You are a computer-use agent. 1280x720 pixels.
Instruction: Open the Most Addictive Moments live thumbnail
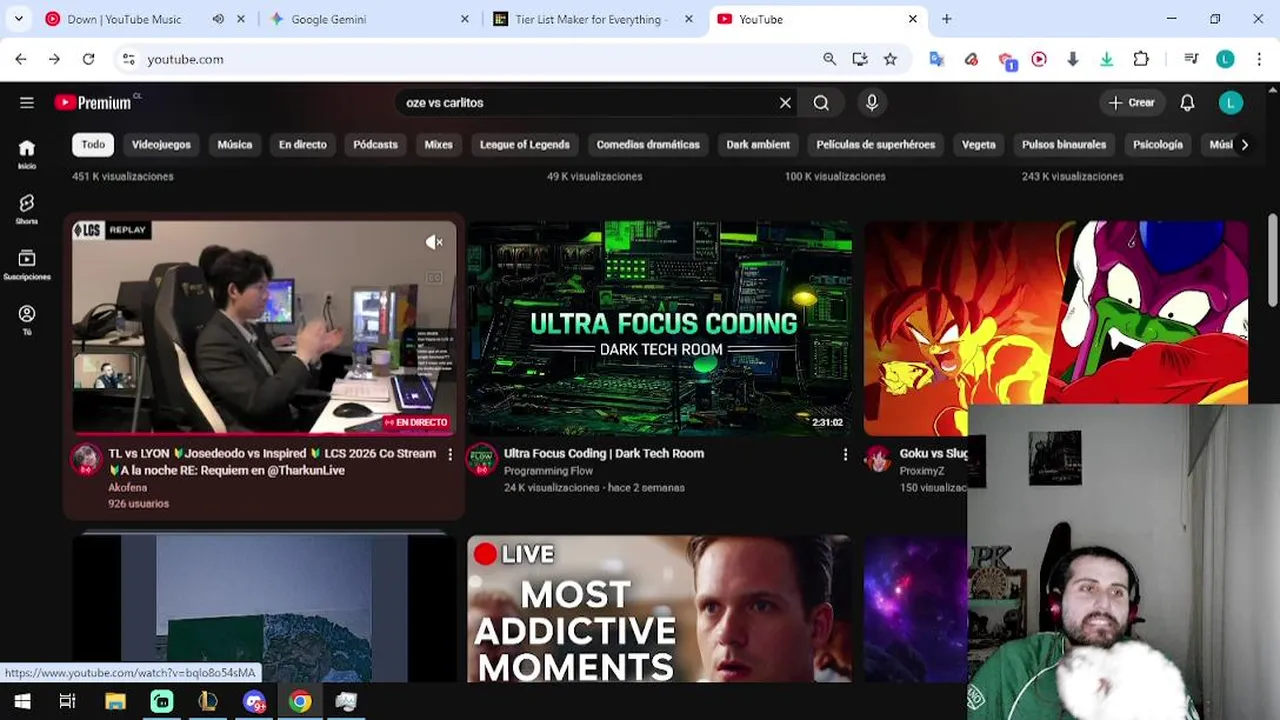click(660, 608)
